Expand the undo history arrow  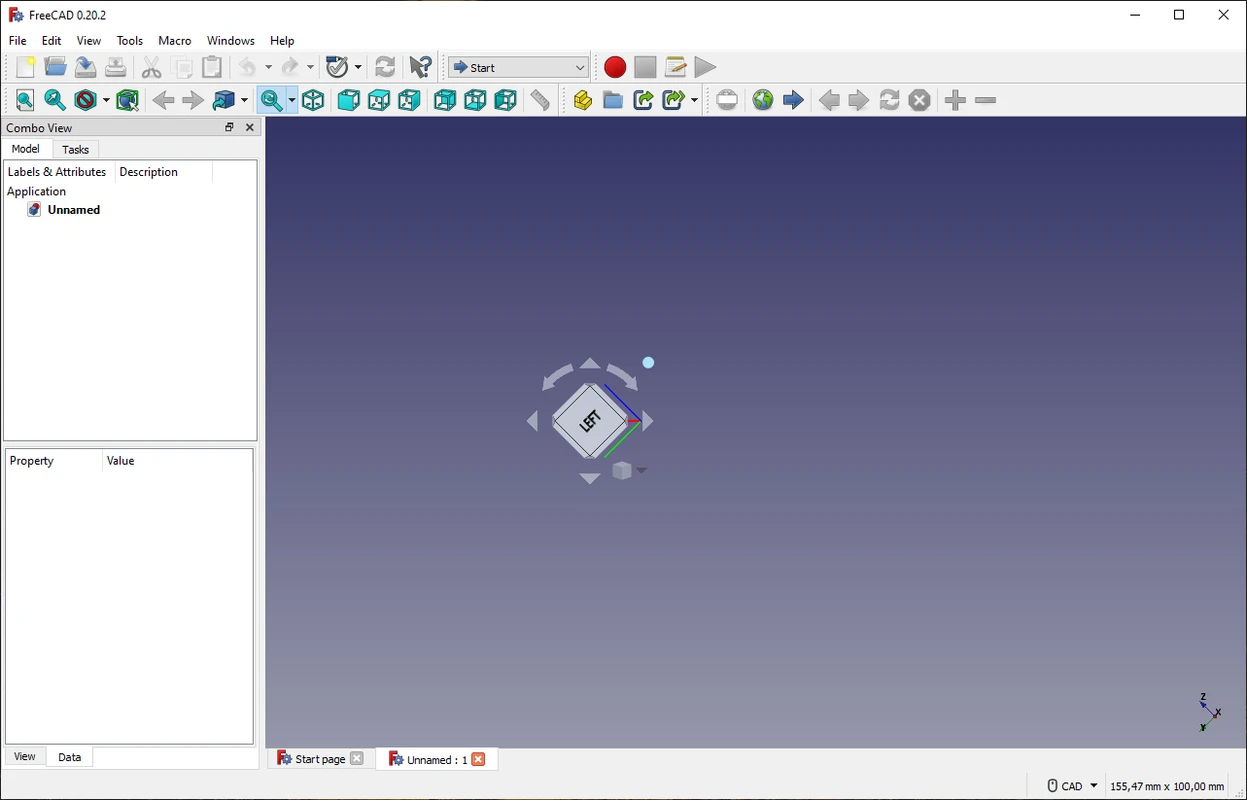(x=268, y=67)
